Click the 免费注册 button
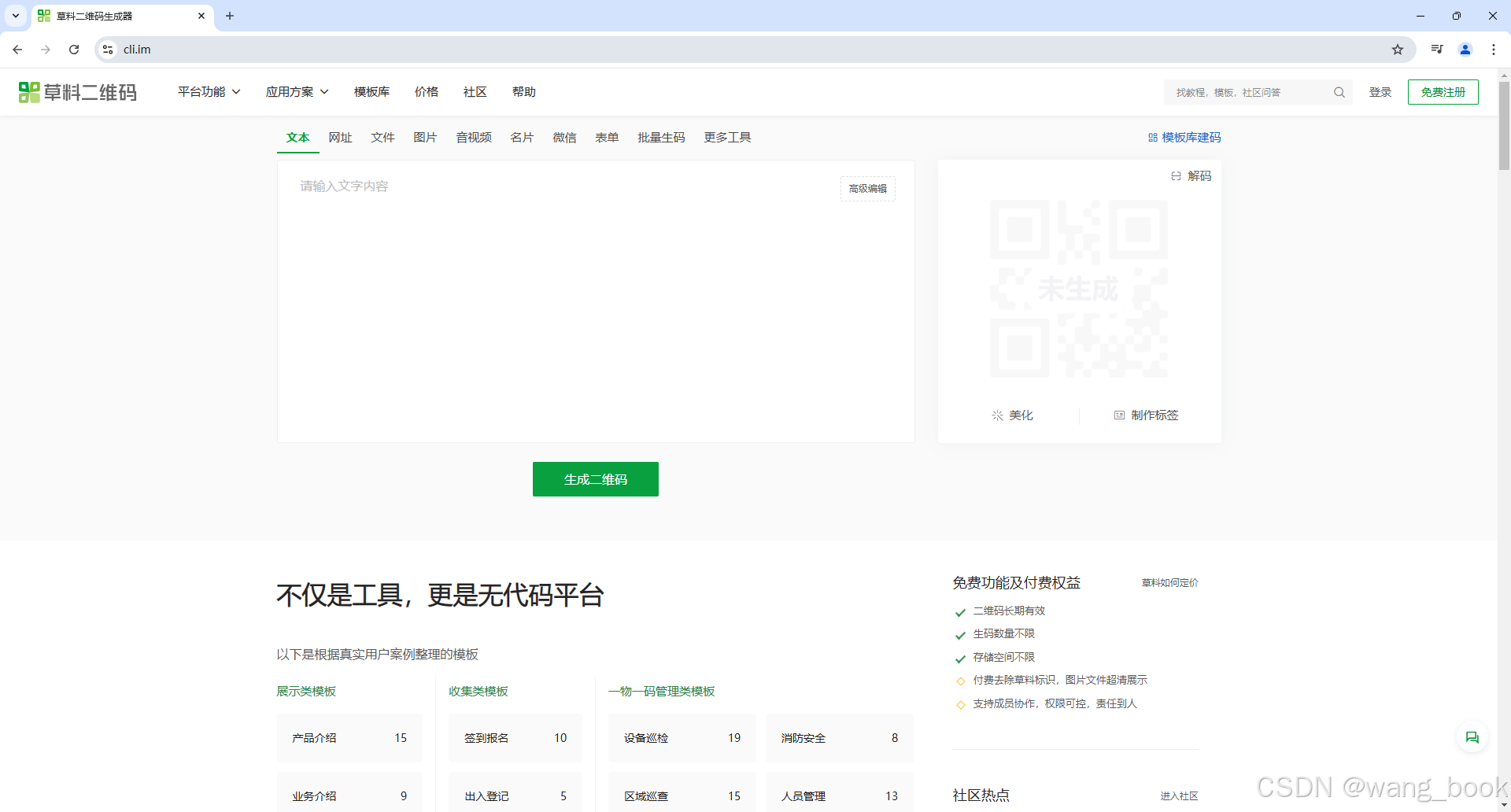 click(x=1443, y=92)
